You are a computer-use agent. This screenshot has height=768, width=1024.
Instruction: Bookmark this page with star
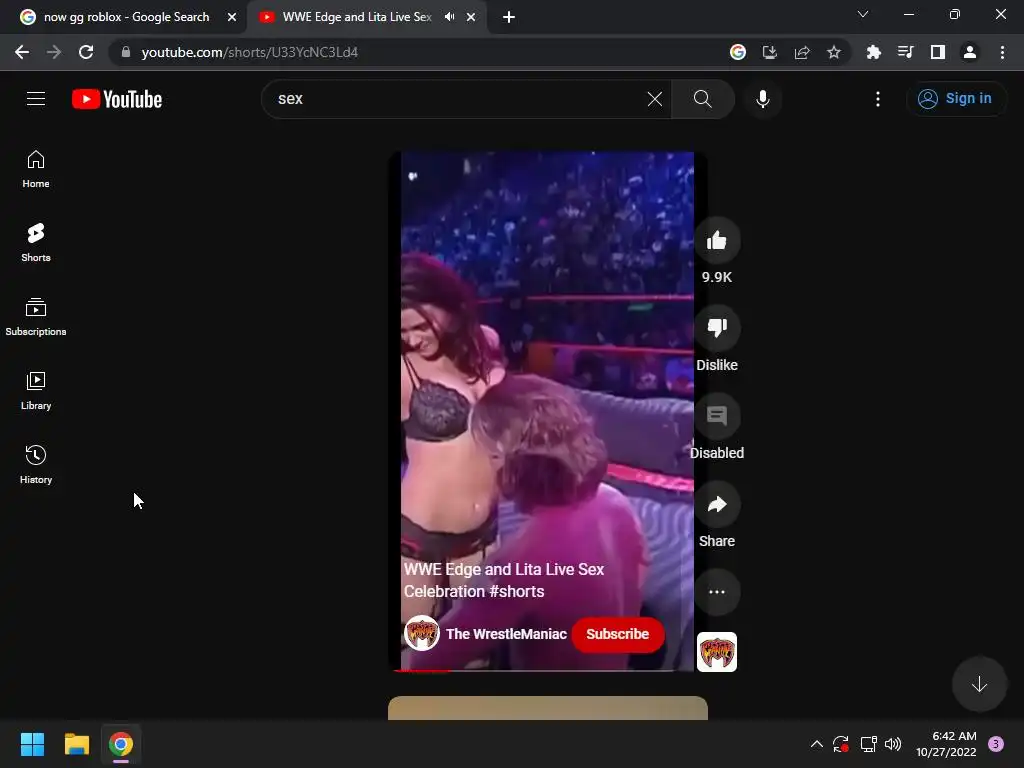[x=834, y=52]
